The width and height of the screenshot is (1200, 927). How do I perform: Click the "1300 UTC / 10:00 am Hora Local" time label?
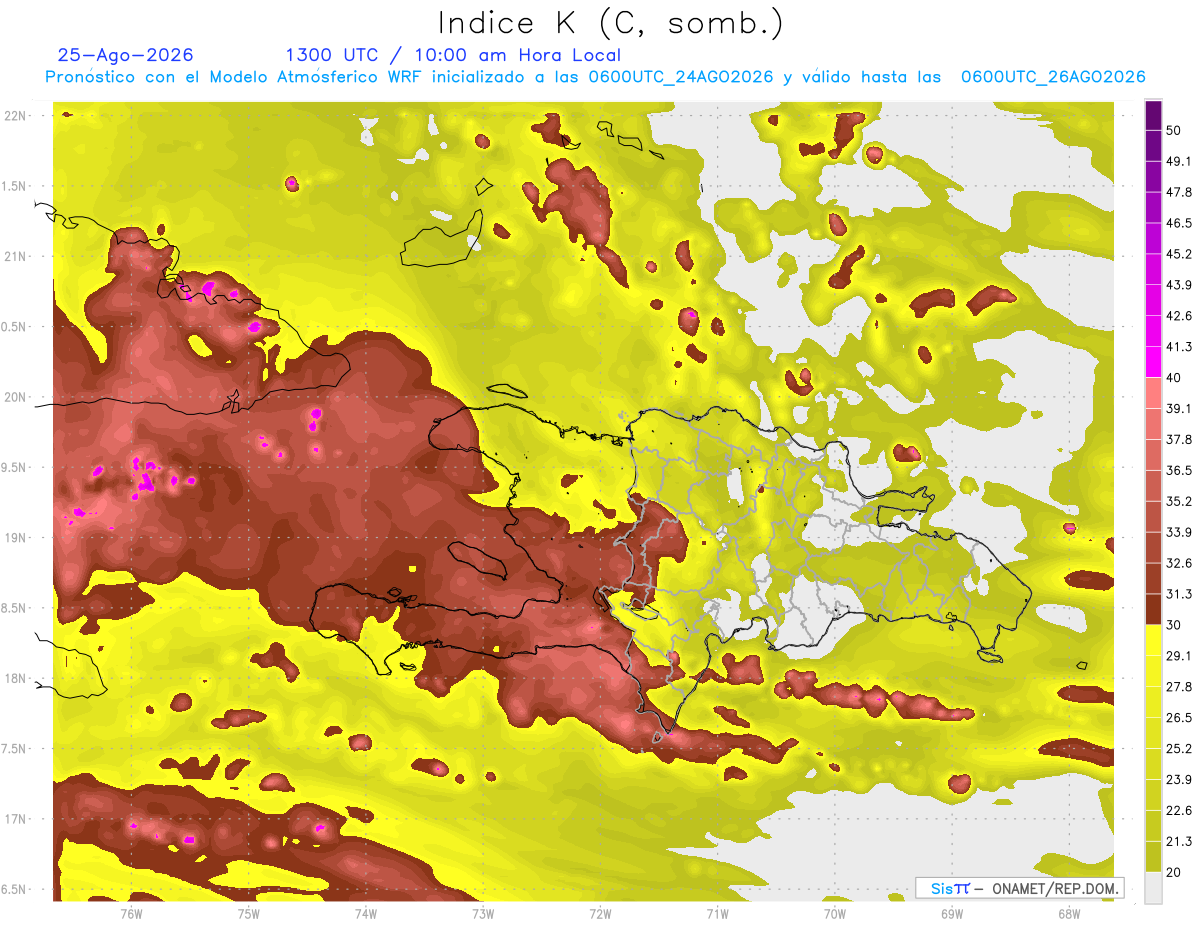453,55
